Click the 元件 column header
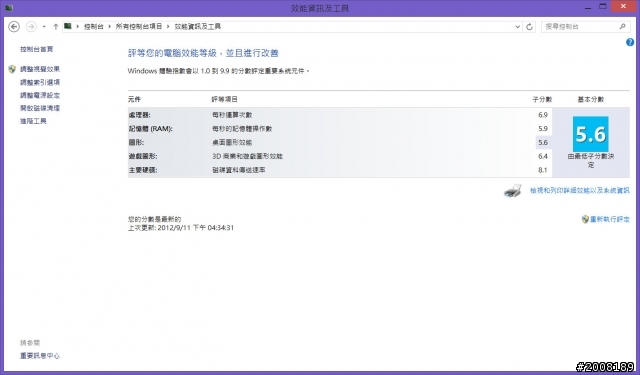The width and height of the screenshot is (640, 375). (134, 99)
